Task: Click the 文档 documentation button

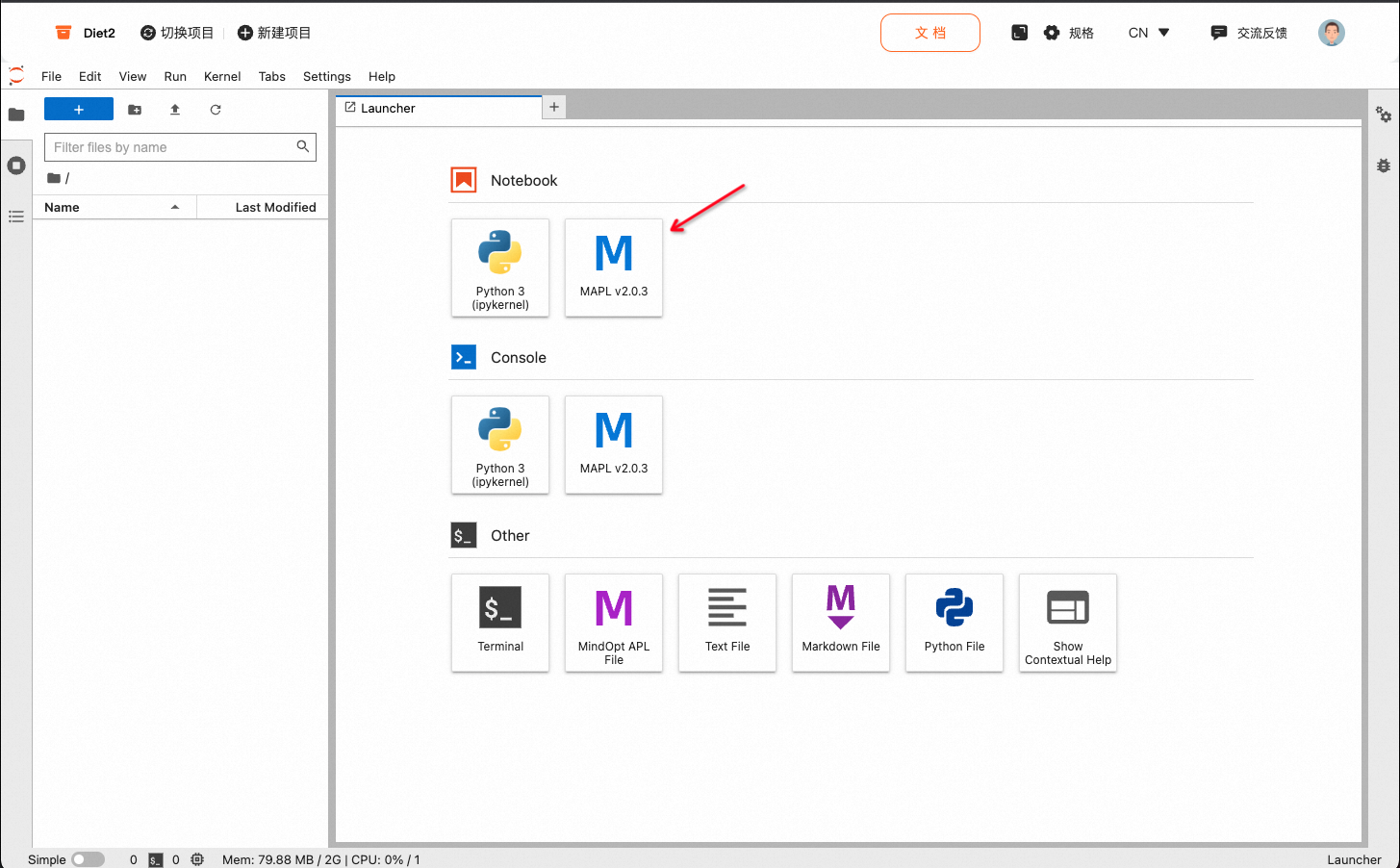Action: 929,33
